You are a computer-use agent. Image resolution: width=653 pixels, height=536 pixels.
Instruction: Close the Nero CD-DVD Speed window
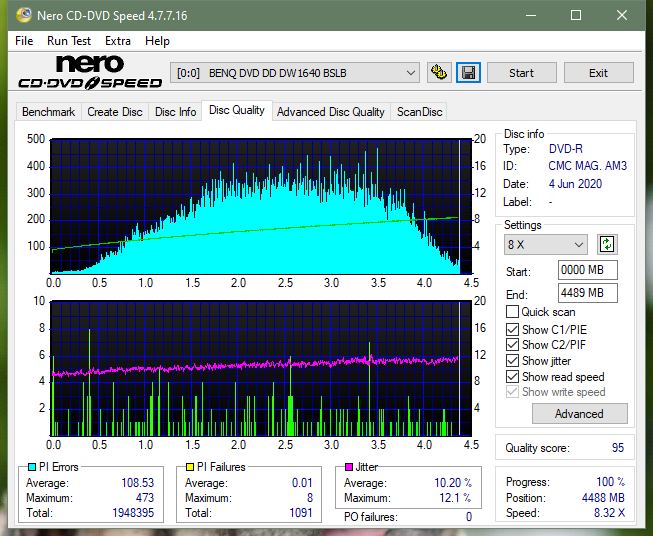[622, 15]
